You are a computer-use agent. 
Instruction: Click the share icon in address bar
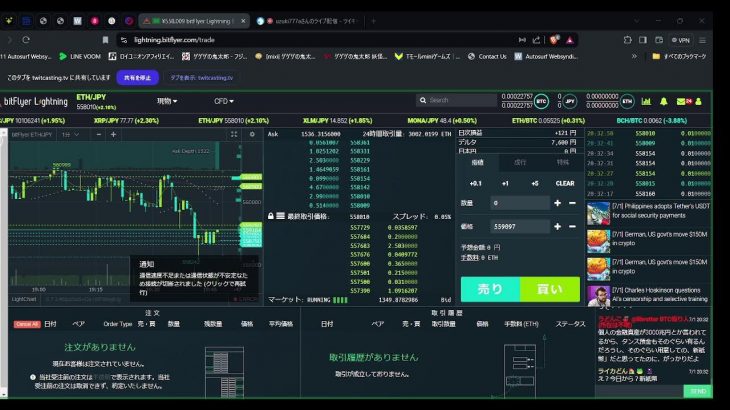click(536, 40)
